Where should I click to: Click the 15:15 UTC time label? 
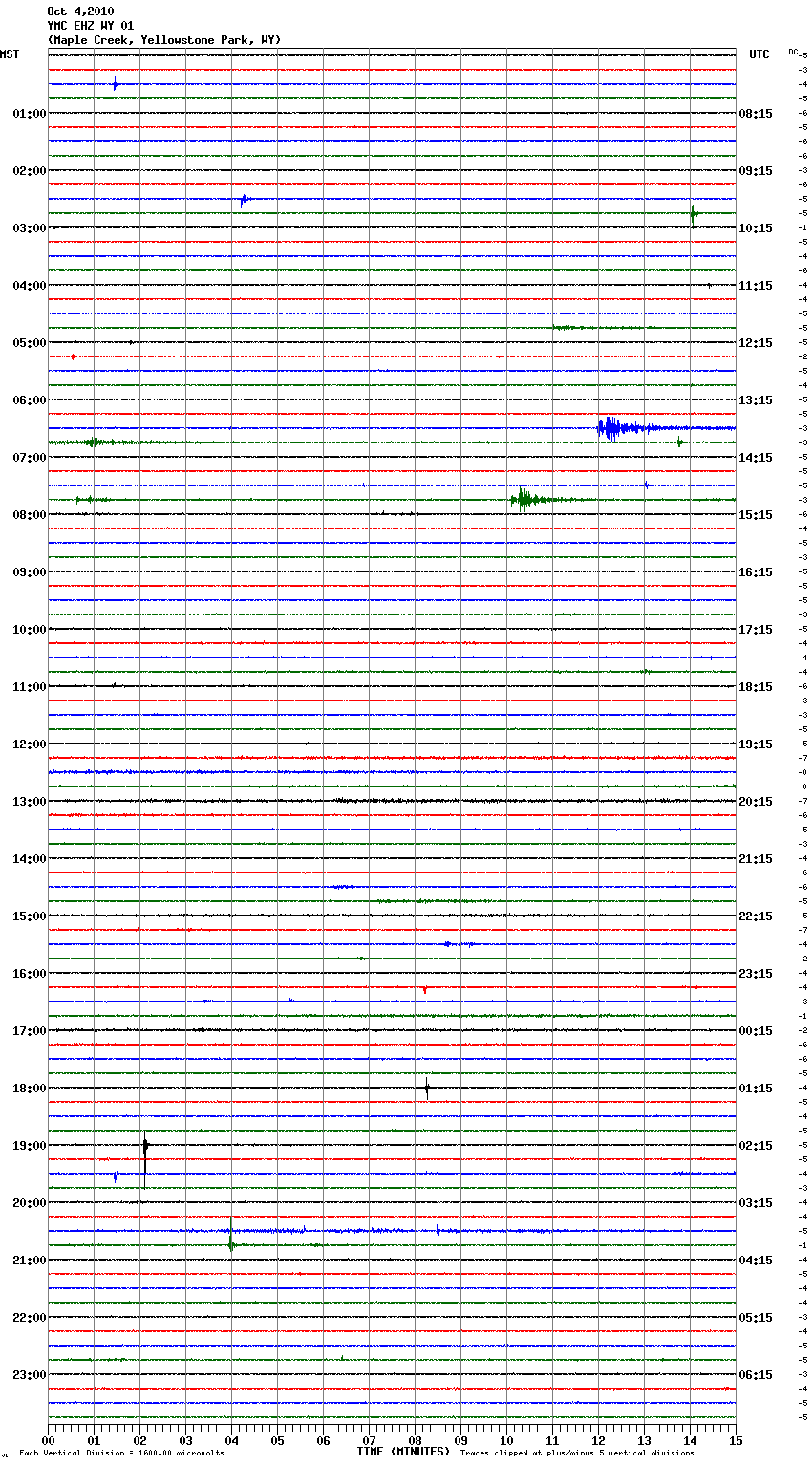tap(756, 515)
